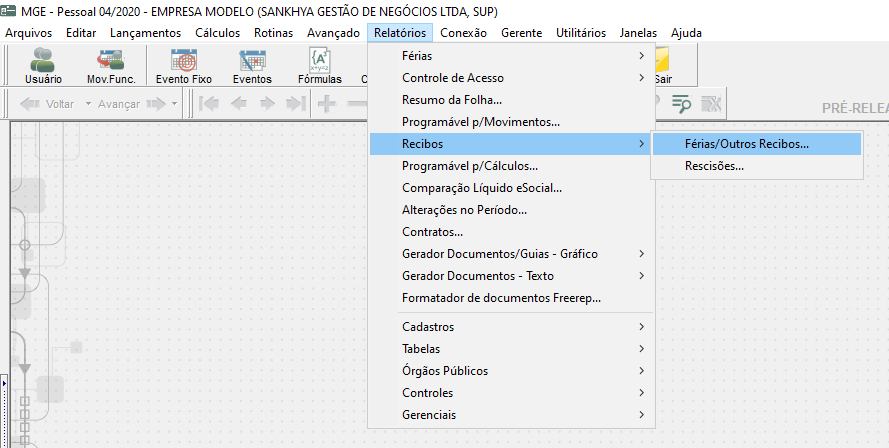The width and height of the screenshot is (889, 448).
Task: Expand the Avançar history dropdown arrow
Action: (174, 104)
